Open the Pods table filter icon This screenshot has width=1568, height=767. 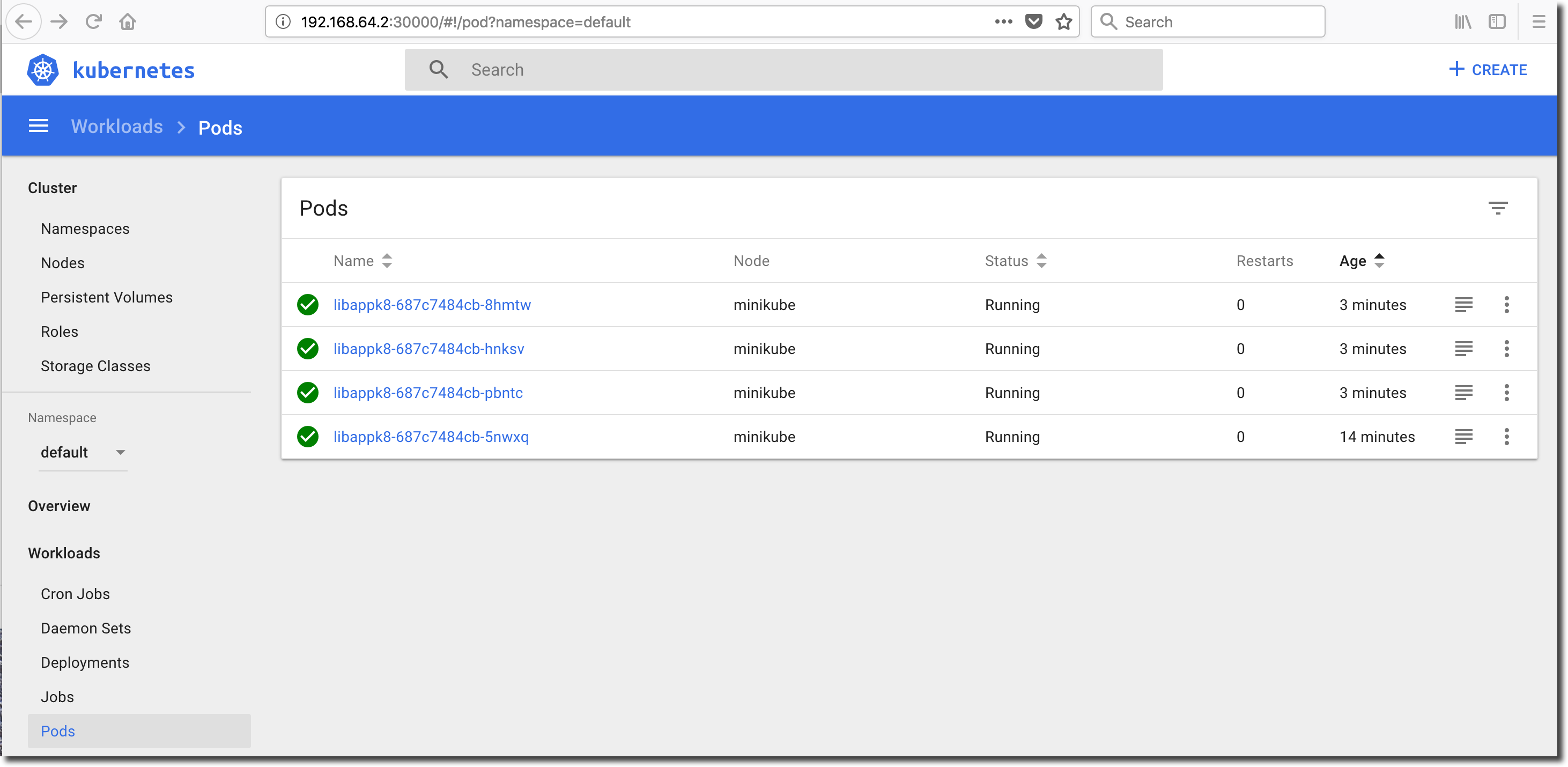[x=1497, y=208]
